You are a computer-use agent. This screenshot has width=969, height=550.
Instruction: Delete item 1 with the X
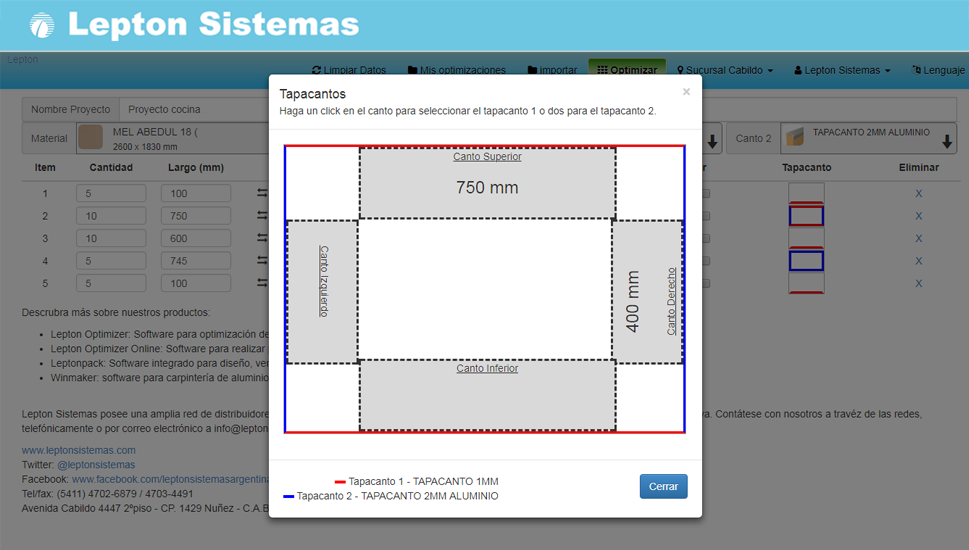pos(918,193)
